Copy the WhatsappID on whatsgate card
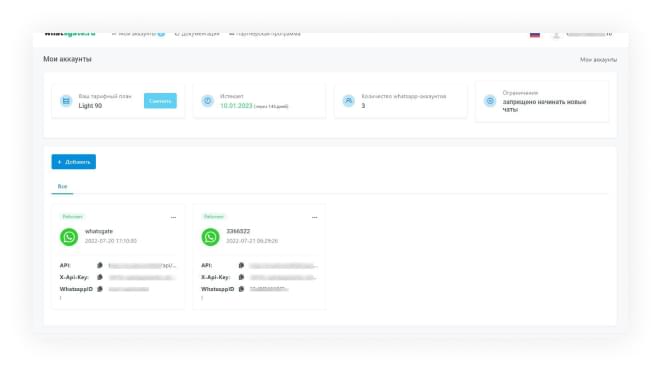Viewport: 661px width, 371px height. (100, 289)
